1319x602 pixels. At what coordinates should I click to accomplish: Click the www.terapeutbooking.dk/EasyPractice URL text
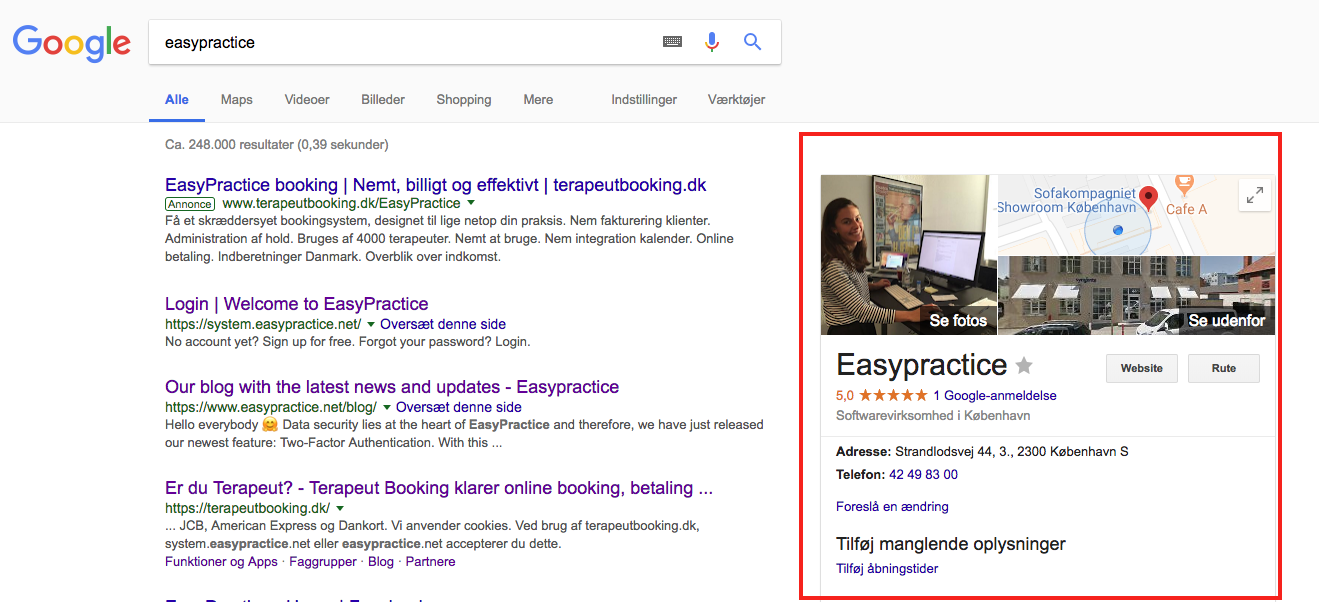tap(341, 203)
